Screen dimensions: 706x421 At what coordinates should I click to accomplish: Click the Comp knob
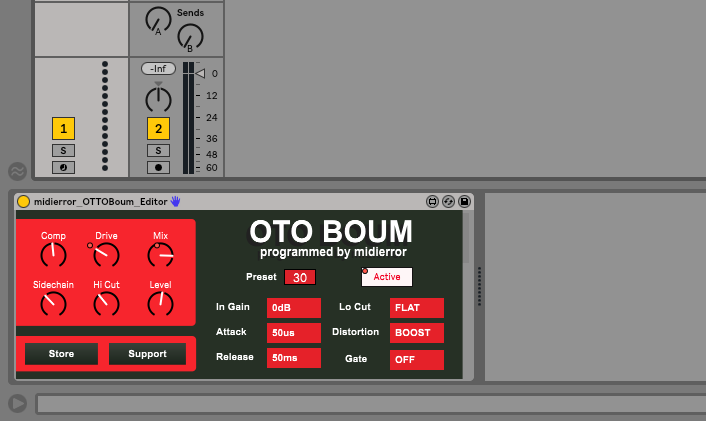pos(53,256)
